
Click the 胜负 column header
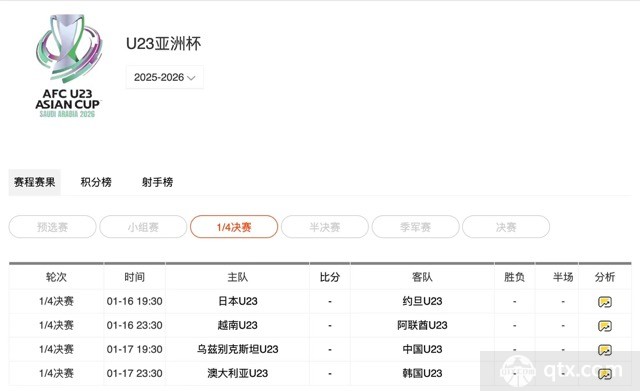pyautogui.click(x=514, y=277)
